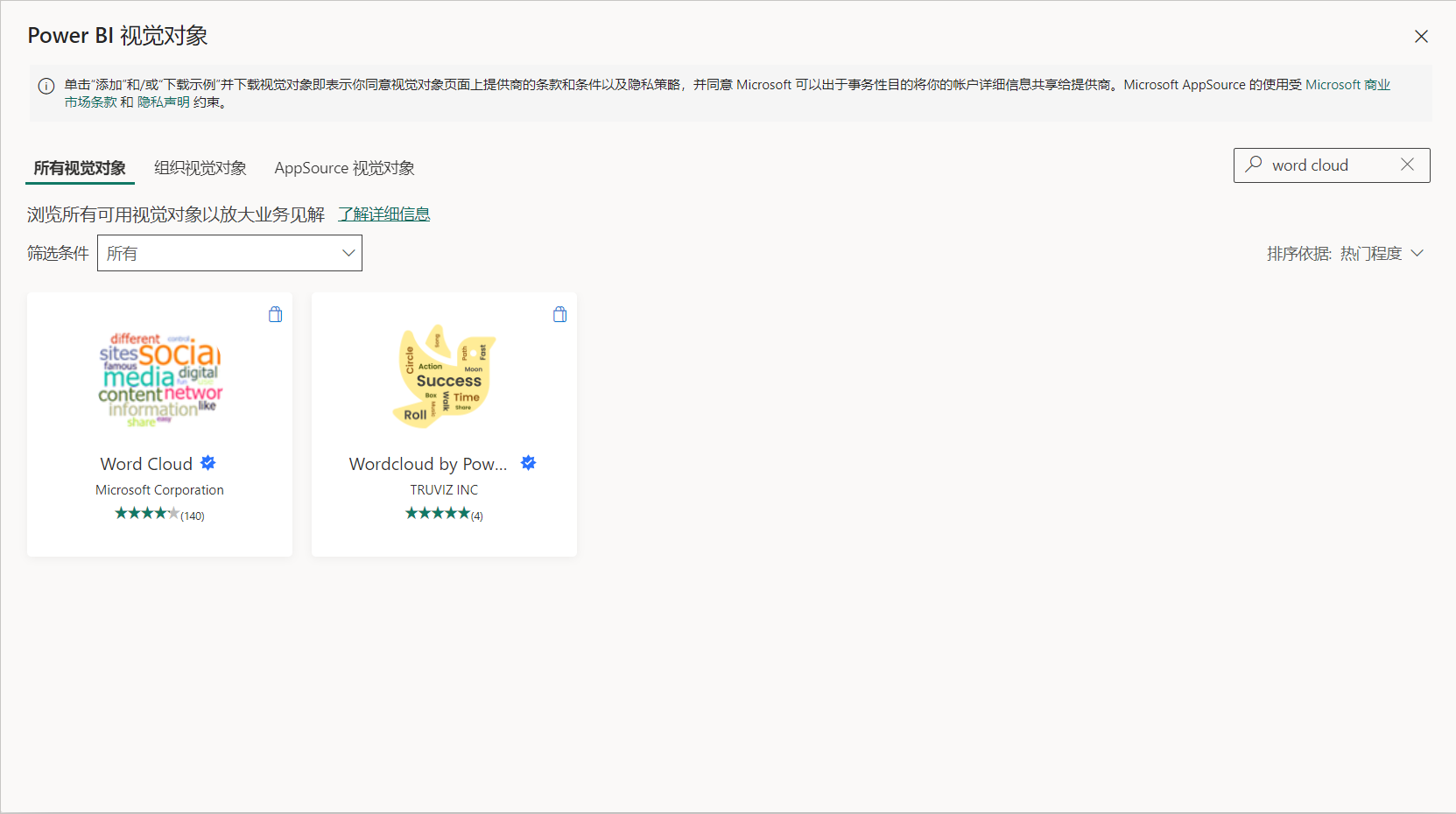This screenshot has height=814, width=1456.
Task: Click the certified badge beside Word Cloud
Action: (208, 463)
